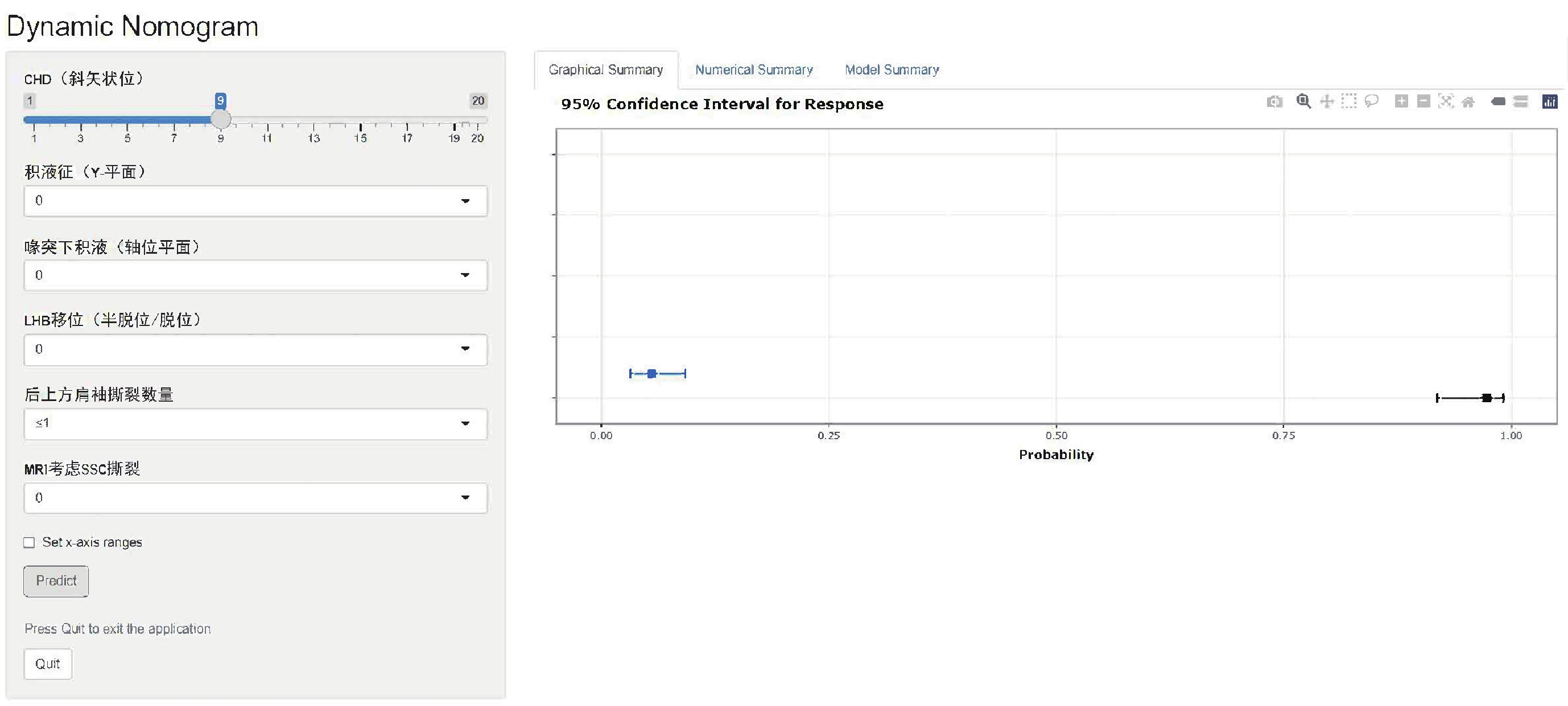
Task: Open the Model Summary tab
Action: click(x=892, y=70)
